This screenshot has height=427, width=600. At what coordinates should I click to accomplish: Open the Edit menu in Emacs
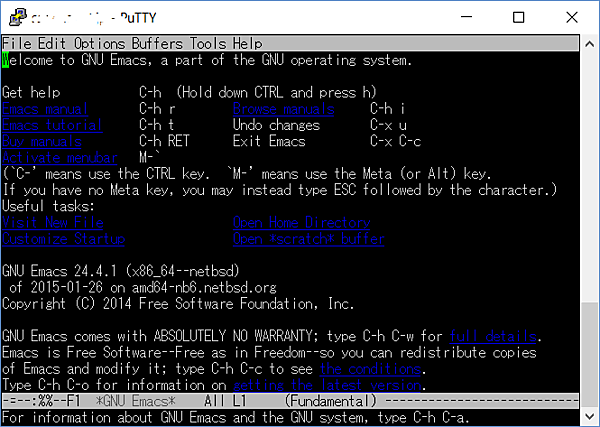click(52, 44)
